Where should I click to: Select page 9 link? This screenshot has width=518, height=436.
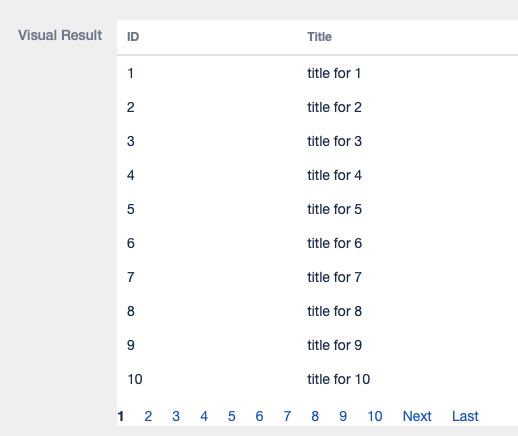(343, 416)
